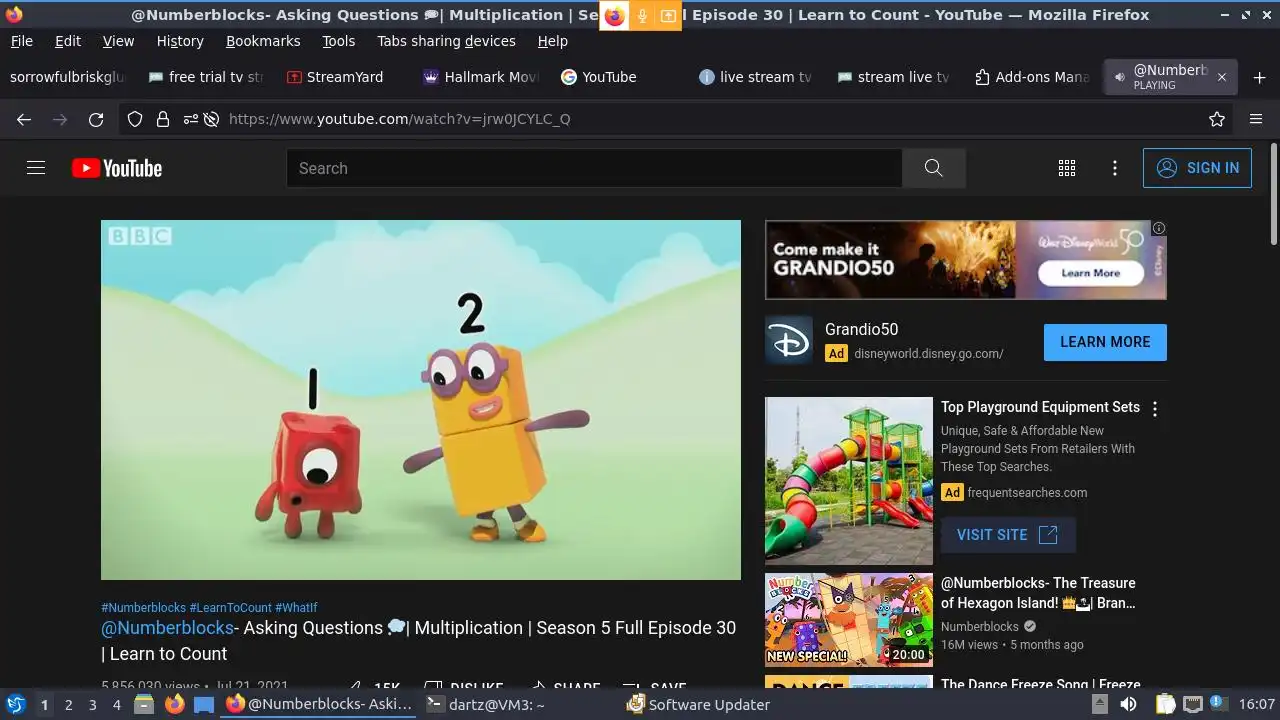Open the network icon in system tray
This screenshot has width=1280, height=720.
point(1192,704)
